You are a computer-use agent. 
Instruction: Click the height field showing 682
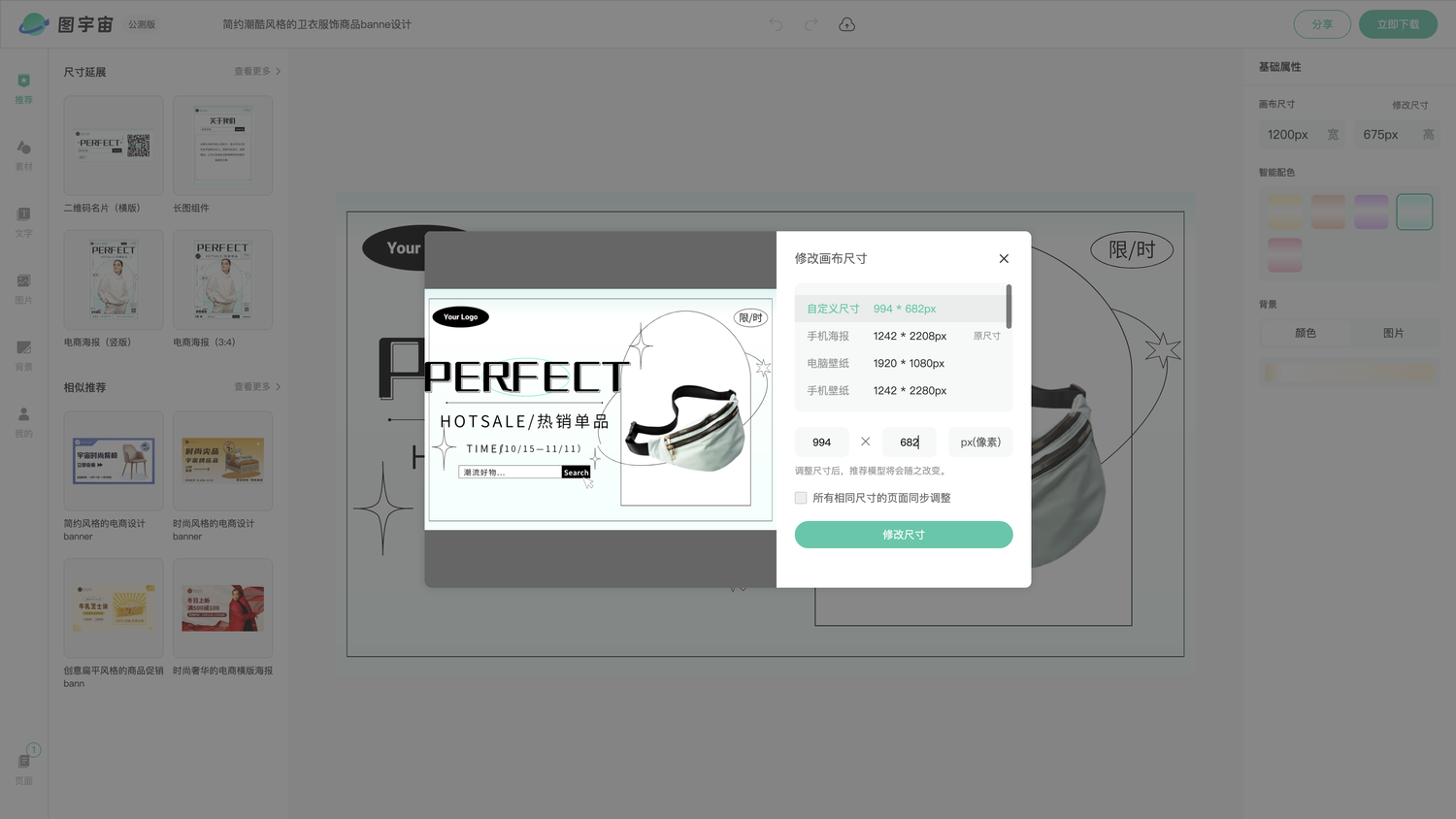click(x=910, y=442)
